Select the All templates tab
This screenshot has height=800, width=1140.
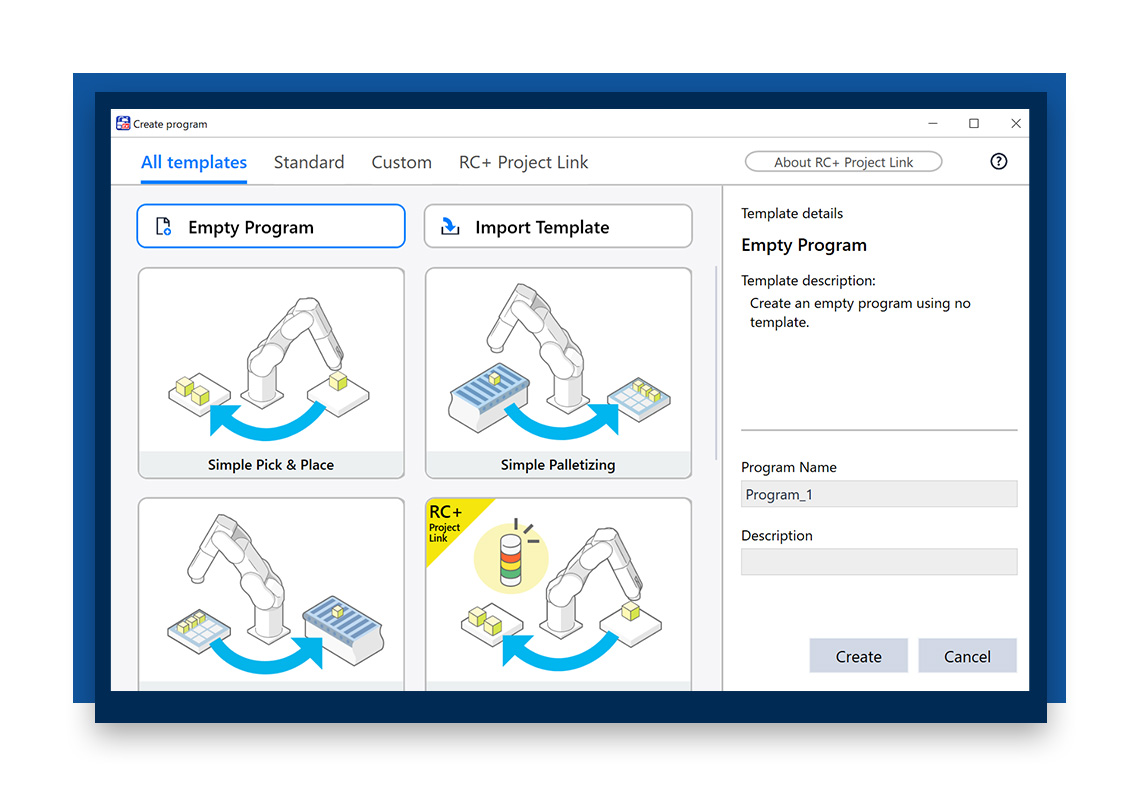pos(193,162)
